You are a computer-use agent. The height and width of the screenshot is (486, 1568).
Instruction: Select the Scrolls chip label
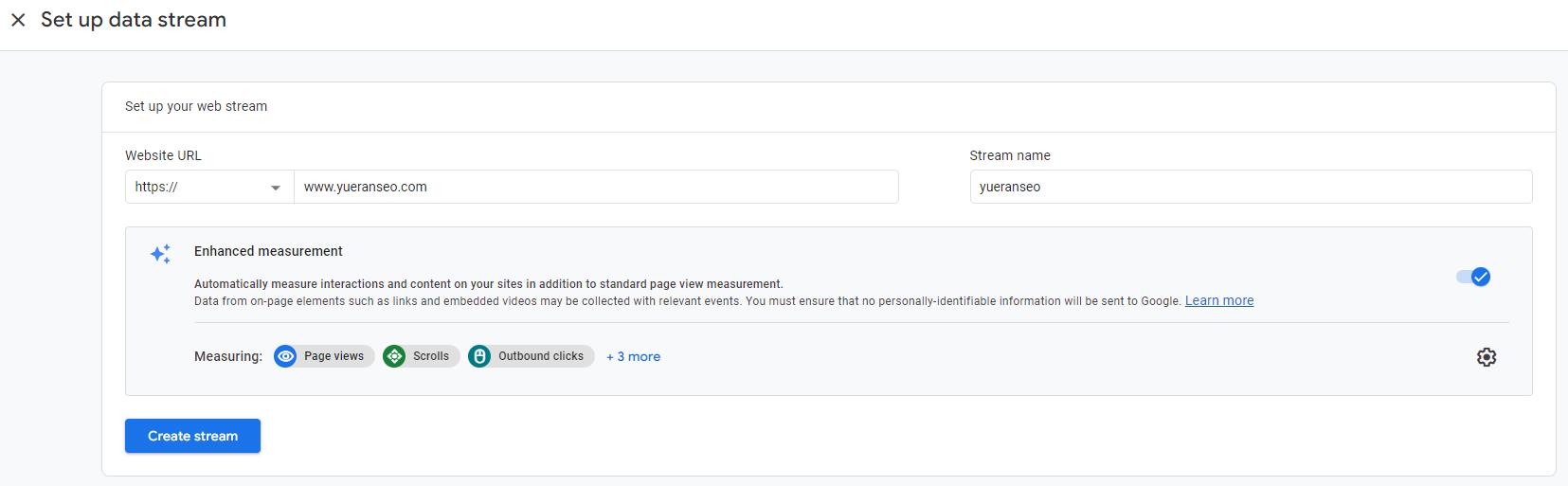click(431, 356)
